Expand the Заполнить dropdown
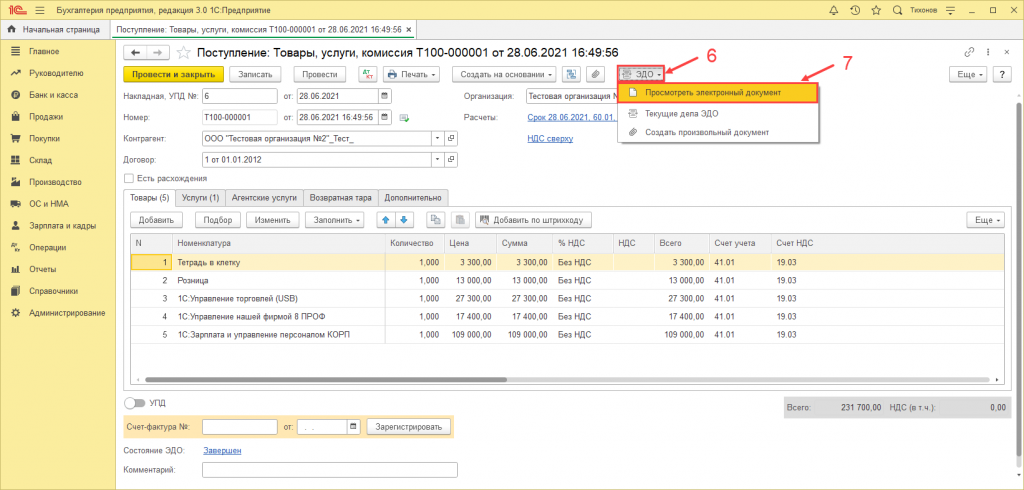 [x=336, y=220]
